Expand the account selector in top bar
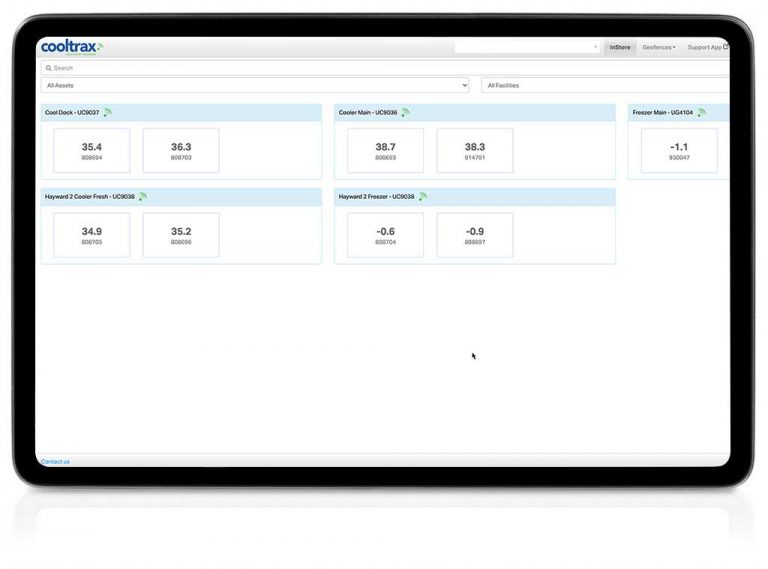 pyautogui.click(x=527, y=47)
